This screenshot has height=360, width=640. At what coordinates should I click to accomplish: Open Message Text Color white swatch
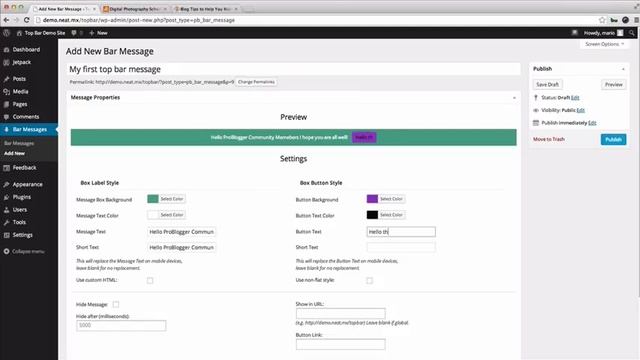[153, 215]
